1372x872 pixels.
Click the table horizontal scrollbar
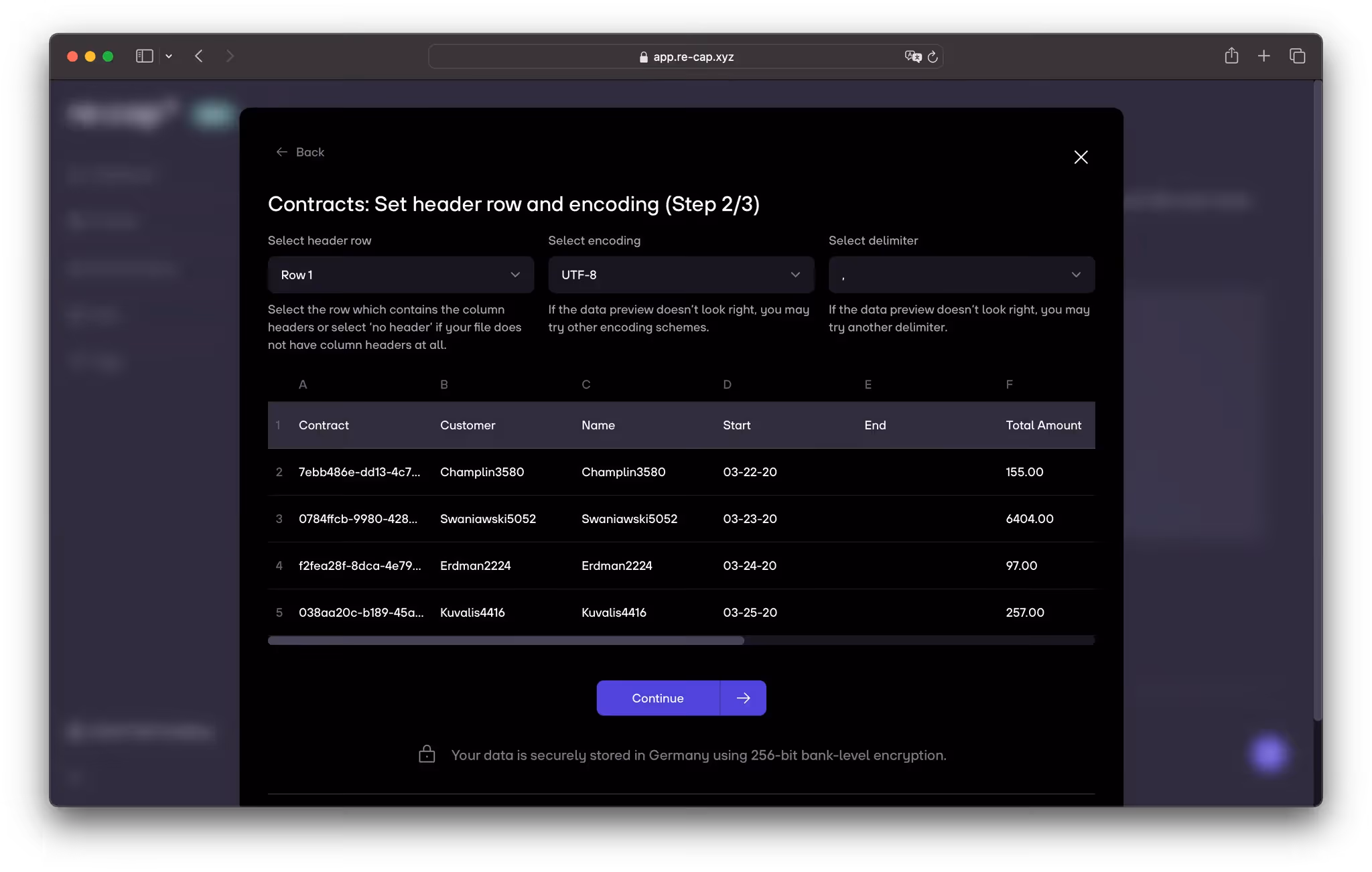click(x=506, y=640)
